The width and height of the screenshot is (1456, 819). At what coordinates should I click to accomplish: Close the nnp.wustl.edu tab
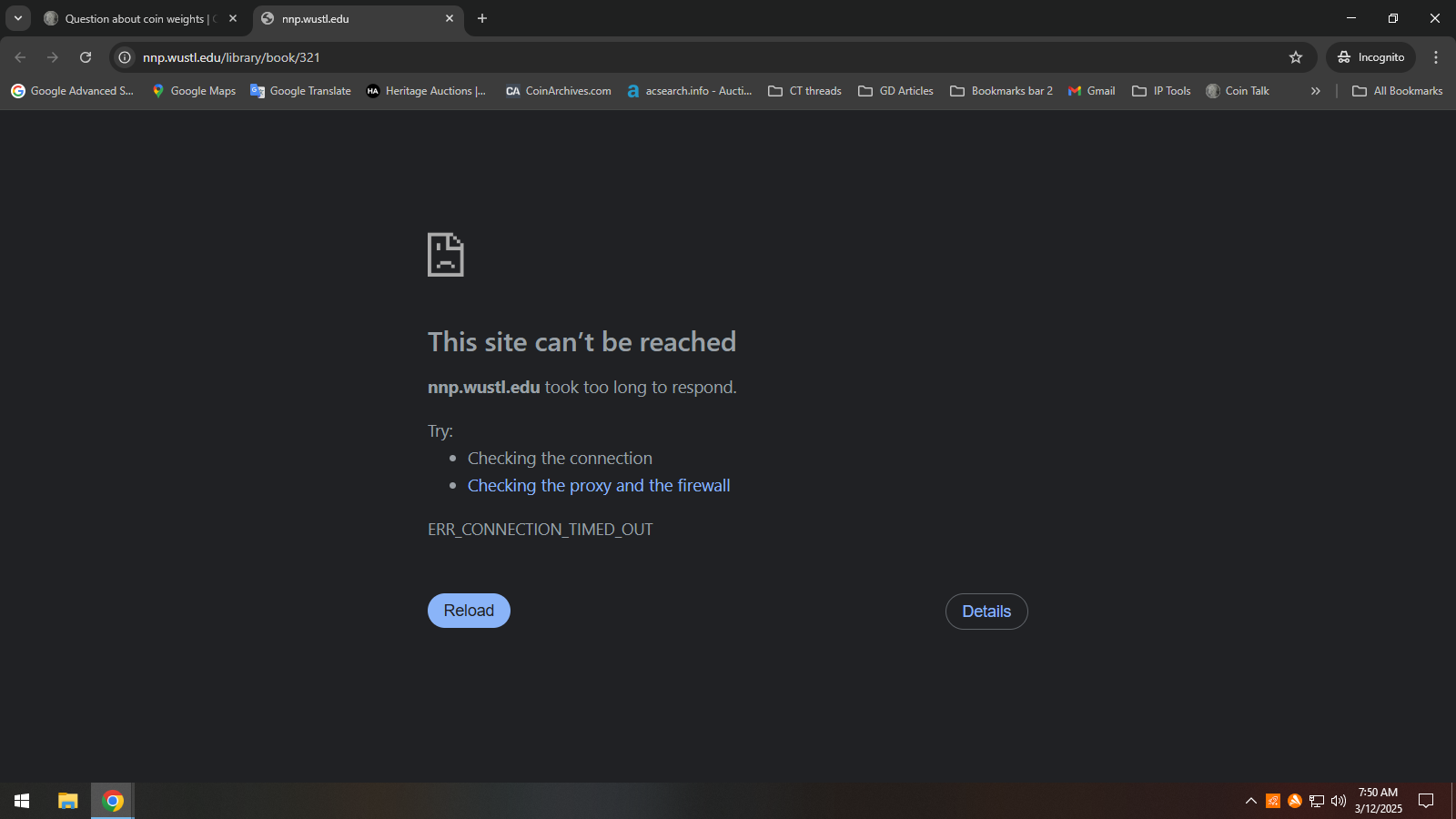coord(450,18)
